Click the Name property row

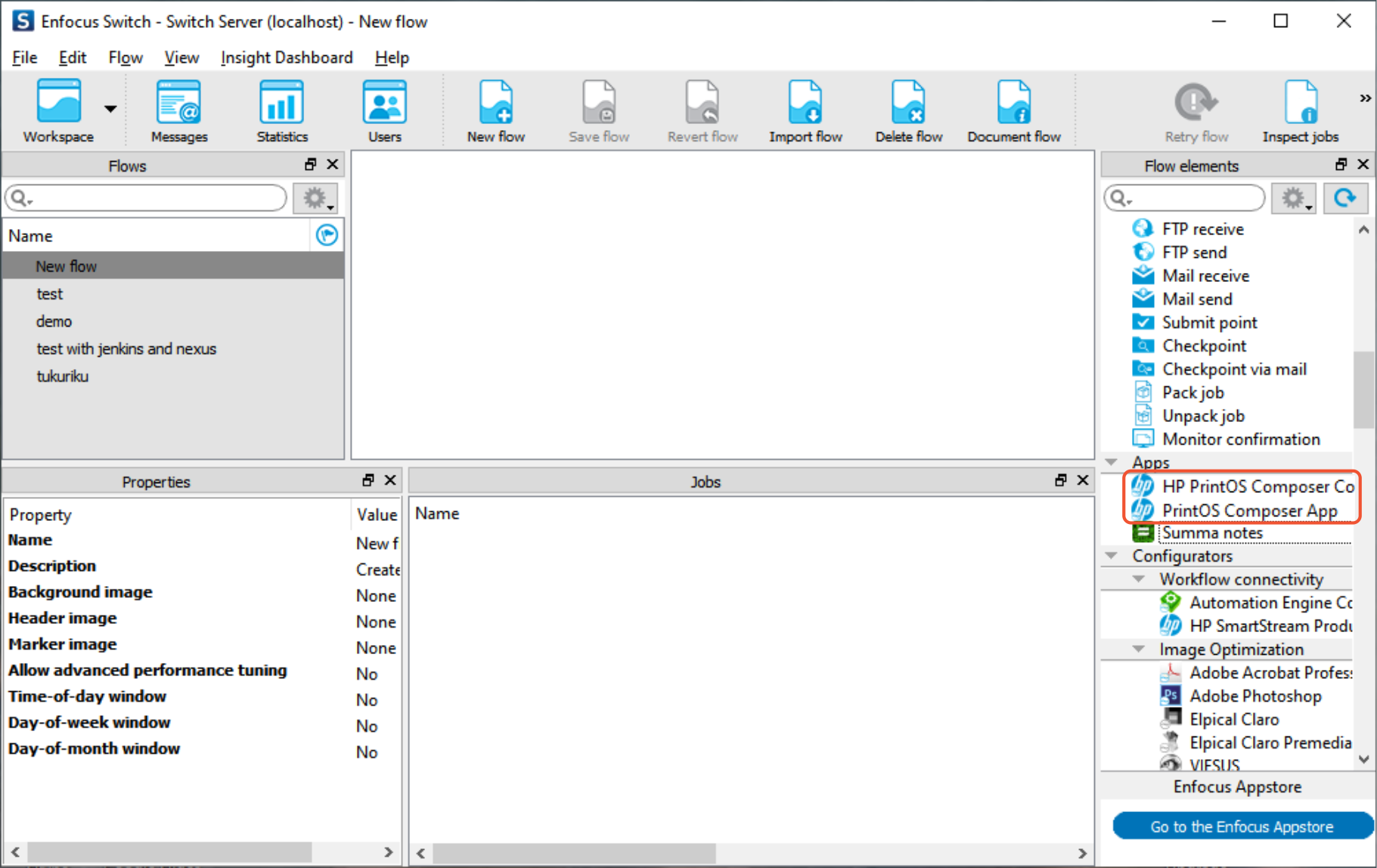point(202,541)
